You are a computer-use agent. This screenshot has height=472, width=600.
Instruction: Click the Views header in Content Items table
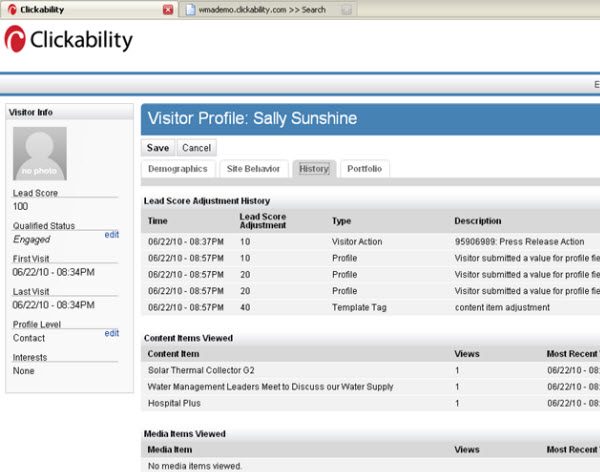pyautogui.click(x=467, y=354)
